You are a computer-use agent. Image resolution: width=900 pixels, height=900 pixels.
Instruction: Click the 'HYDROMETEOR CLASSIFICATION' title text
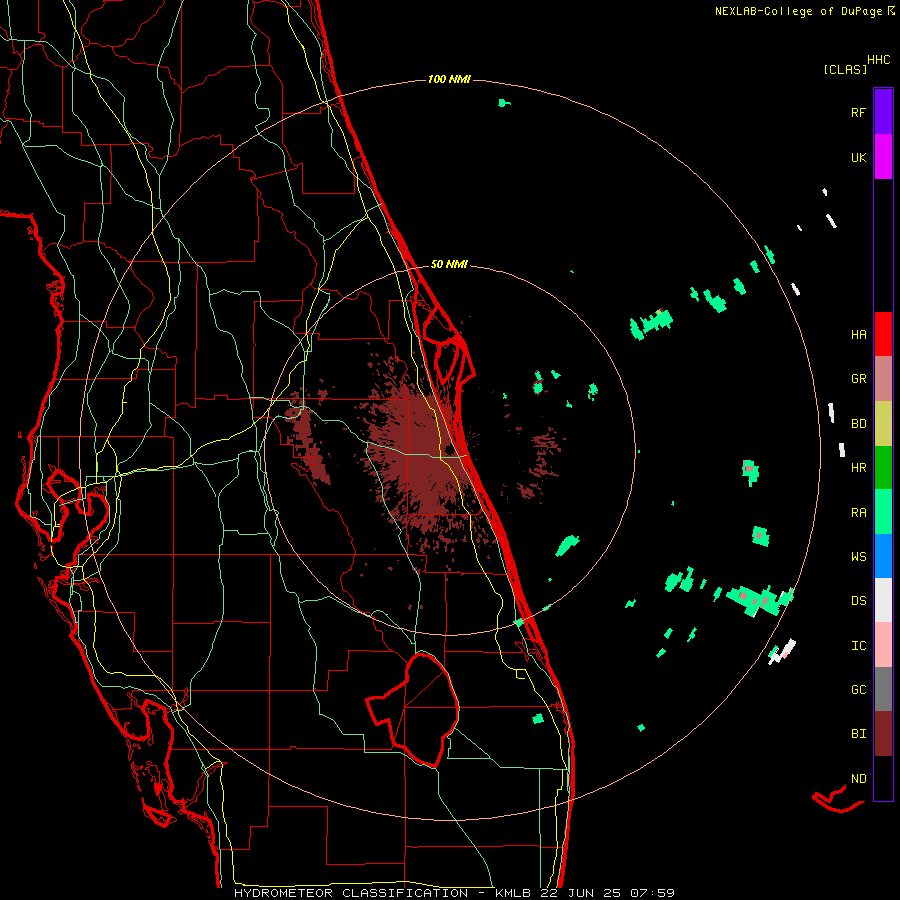[x=351, y=893]
